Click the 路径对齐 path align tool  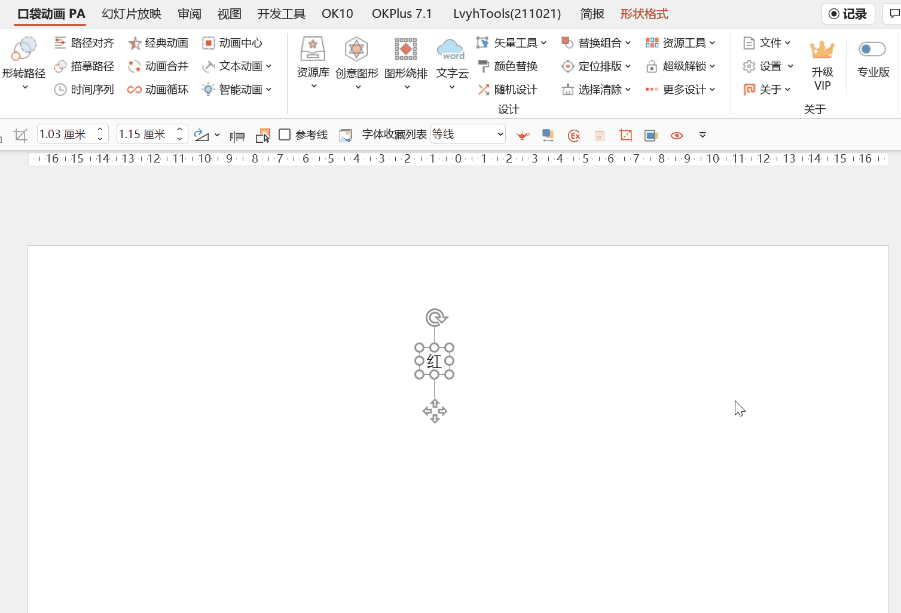coord(84,43)
